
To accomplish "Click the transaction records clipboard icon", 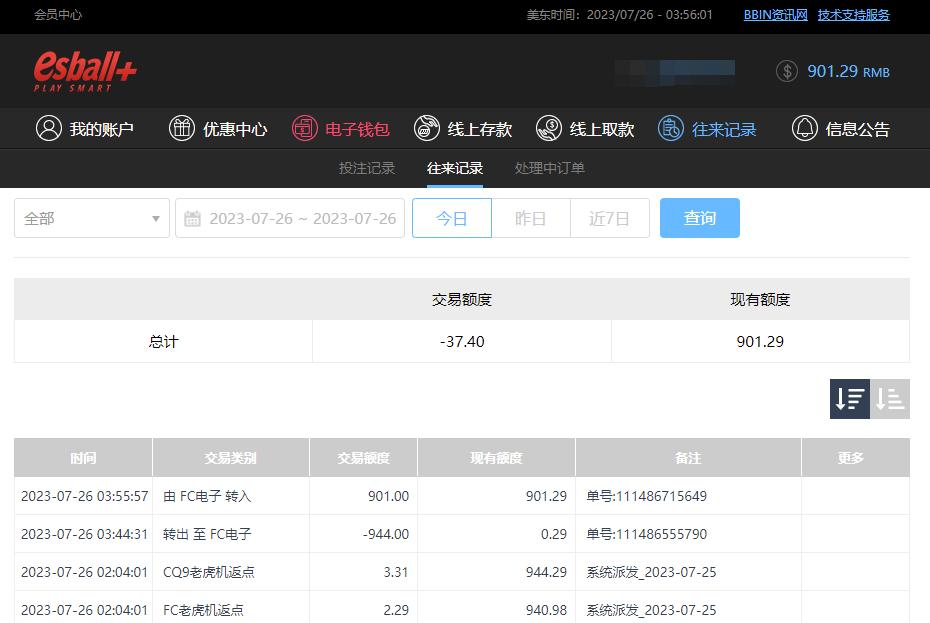I will (x=671, y=128).
